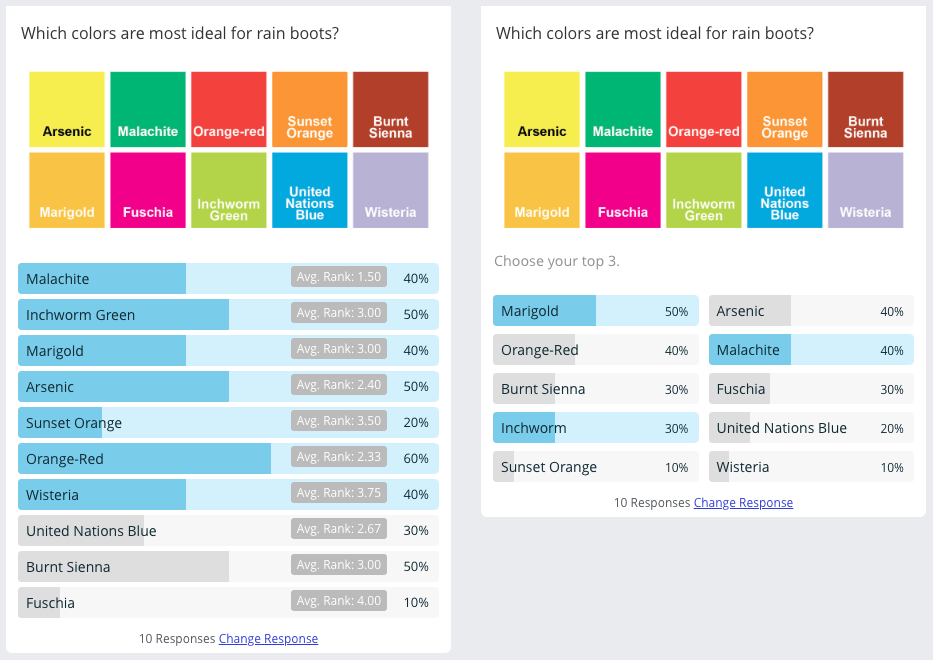Select the Malachite green swatch in right poll
The height and width of the screenshot is (660, 933).
tap(623, 109)
